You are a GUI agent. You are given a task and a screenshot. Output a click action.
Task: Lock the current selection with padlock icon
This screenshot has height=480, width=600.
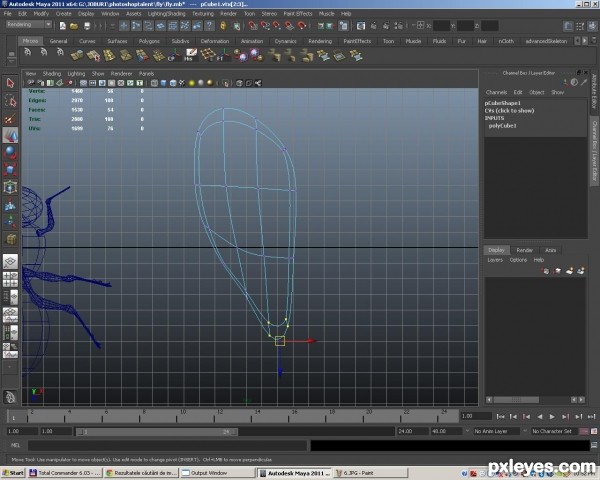[223, 26]
